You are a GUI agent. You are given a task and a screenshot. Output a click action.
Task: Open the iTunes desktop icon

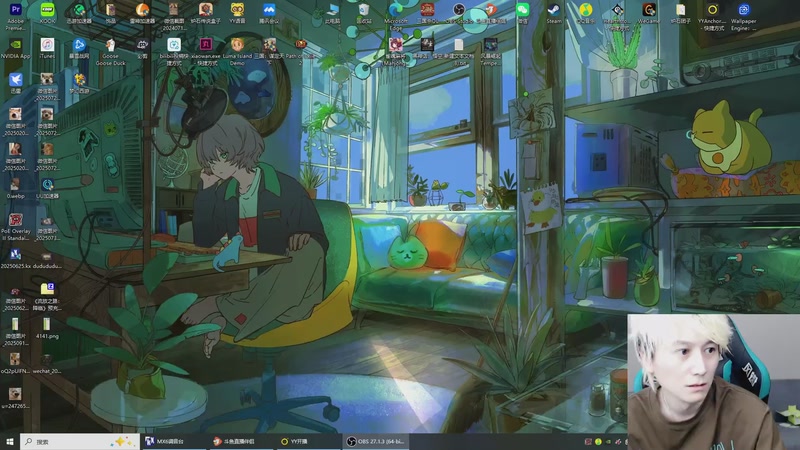coord(47,48)
